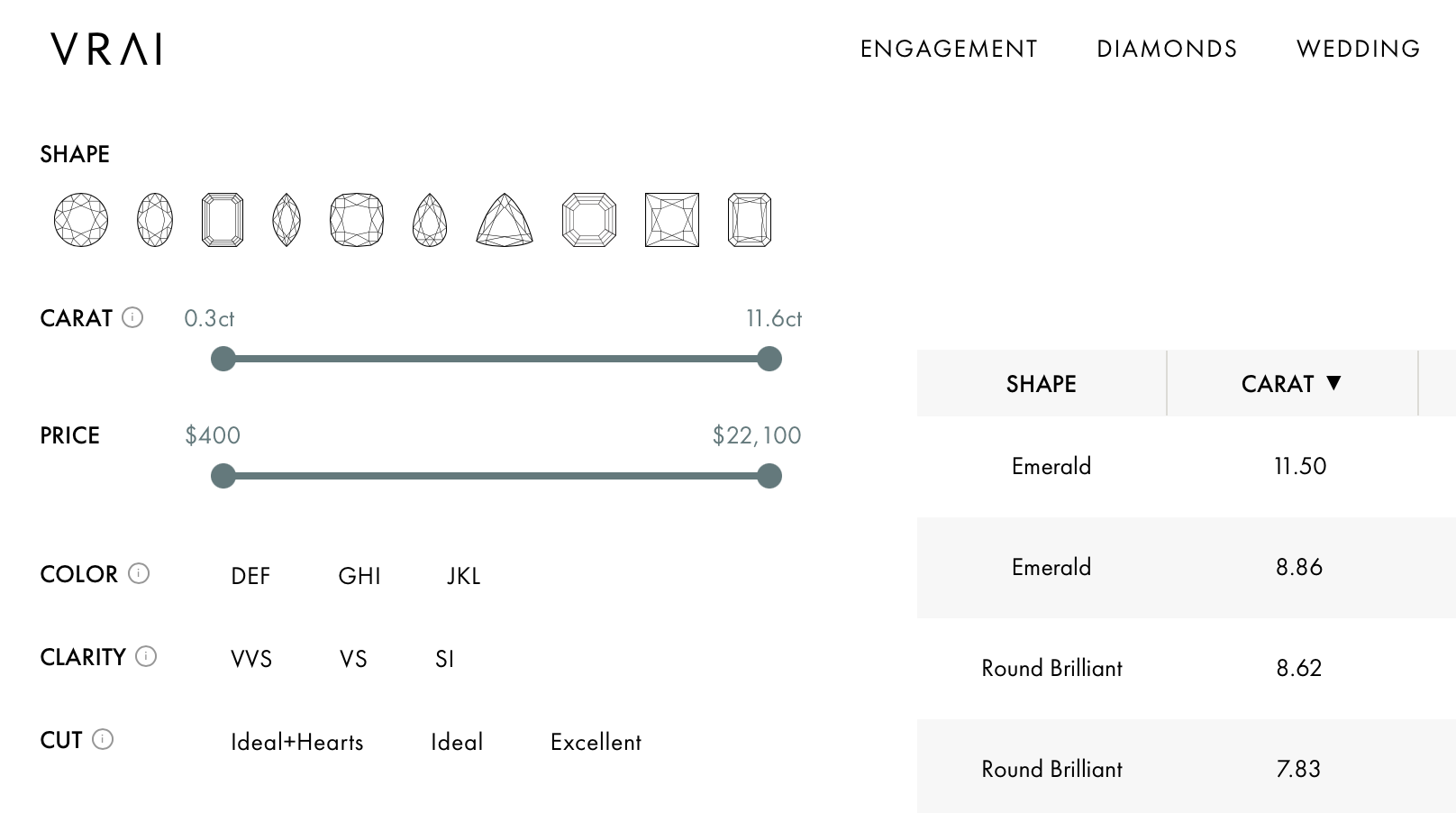This screenshot has height=813, width=1456.
Task: Choose the Pear diamond shape icon
Action: (430, 220)
